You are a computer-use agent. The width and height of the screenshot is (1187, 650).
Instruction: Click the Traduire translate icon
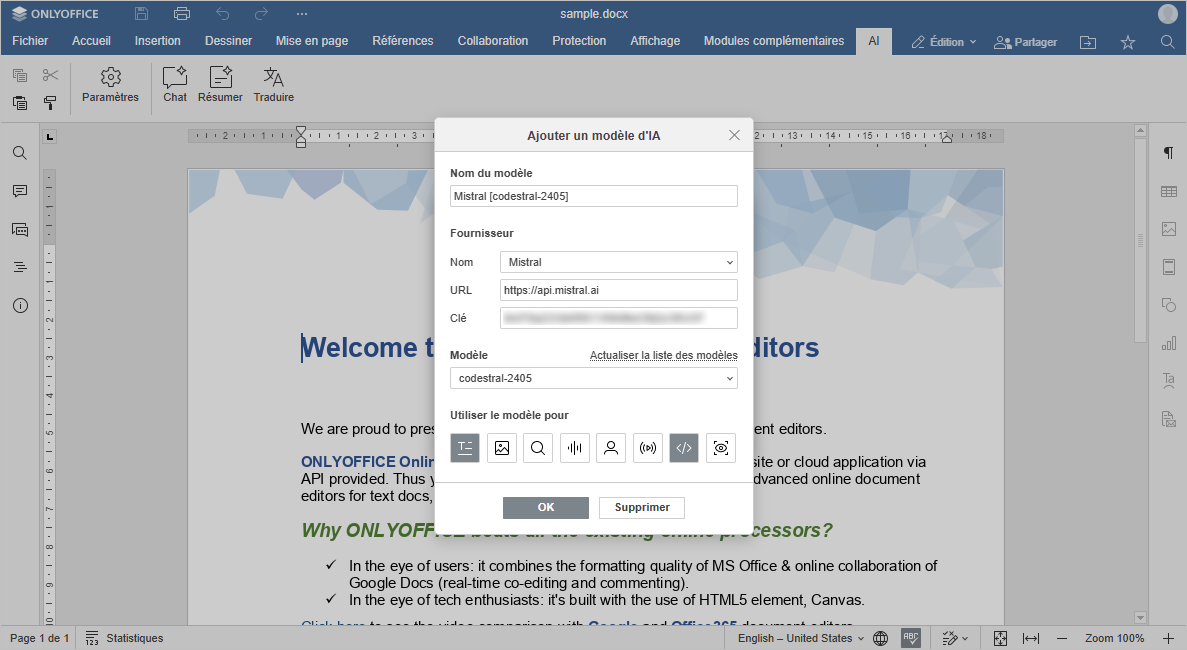click(x=273, y=84)
